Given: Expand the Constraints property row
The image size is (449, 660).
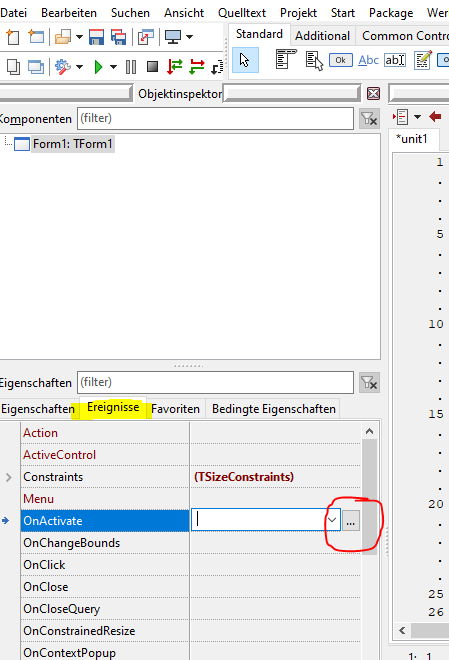Looking at the screenshot, I should 9,477.
